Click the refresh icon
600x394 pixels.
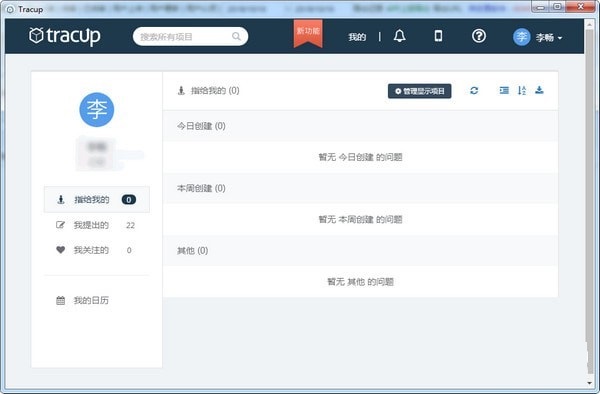coord(474,91)
